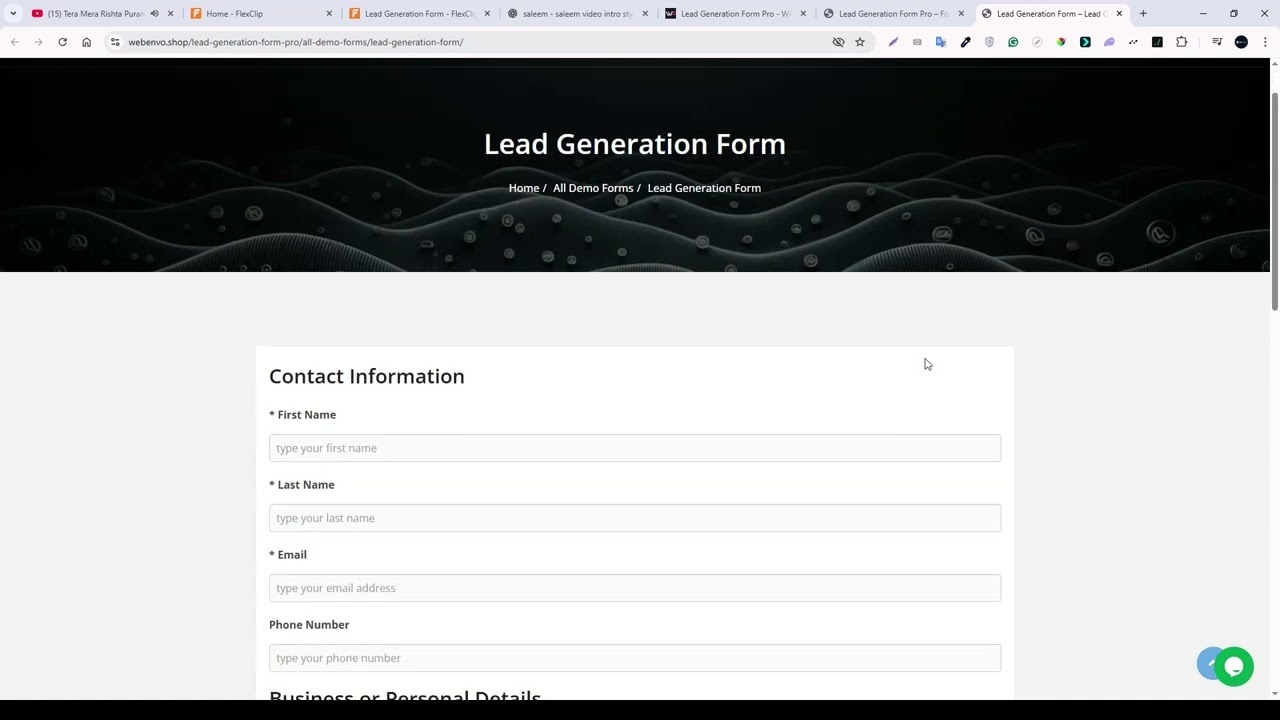Close the Tera Mera Rishta YouTube tab

pyautogui.click(x=170, y=14)
